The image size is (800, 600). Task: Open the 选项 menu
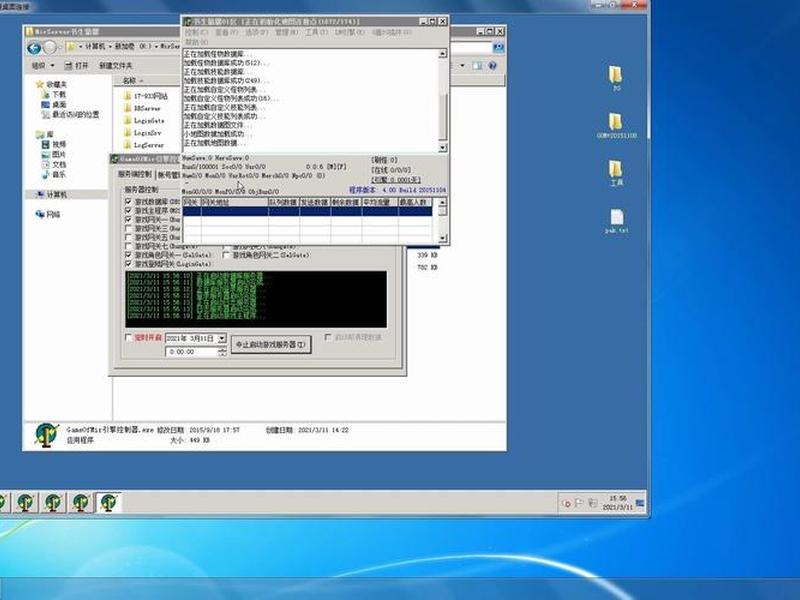click(x=256, y=32)
